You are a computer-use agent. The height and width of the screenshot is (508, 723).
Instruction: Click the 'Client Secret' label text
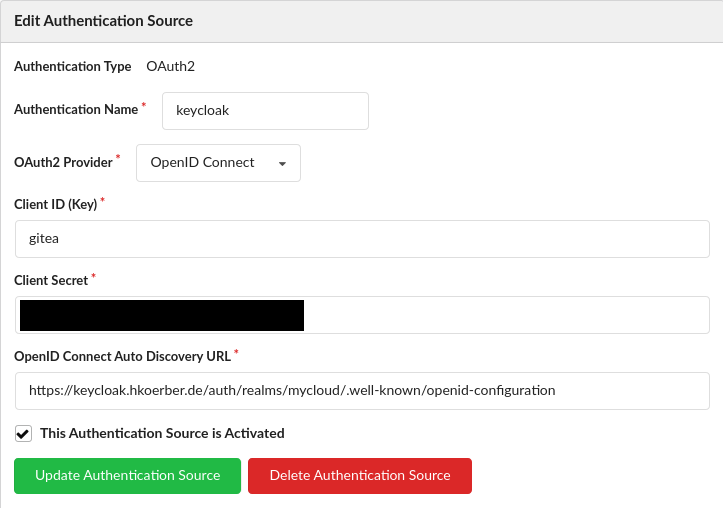coord(51,281)
